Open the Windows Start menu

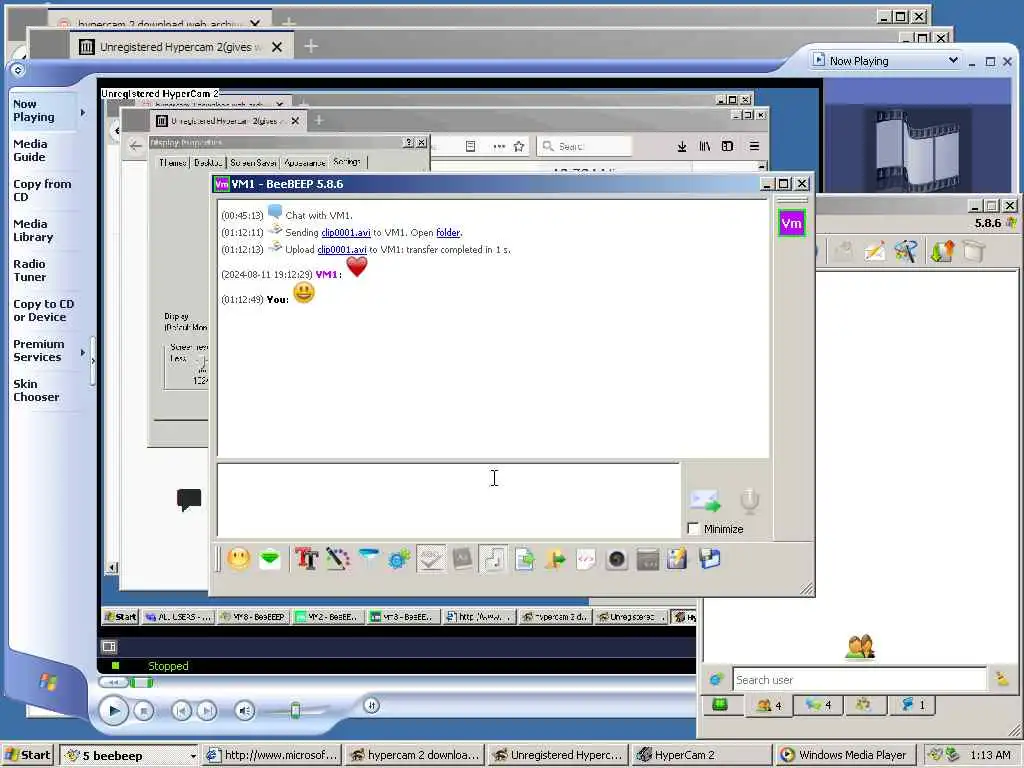(x=27, y=755)
